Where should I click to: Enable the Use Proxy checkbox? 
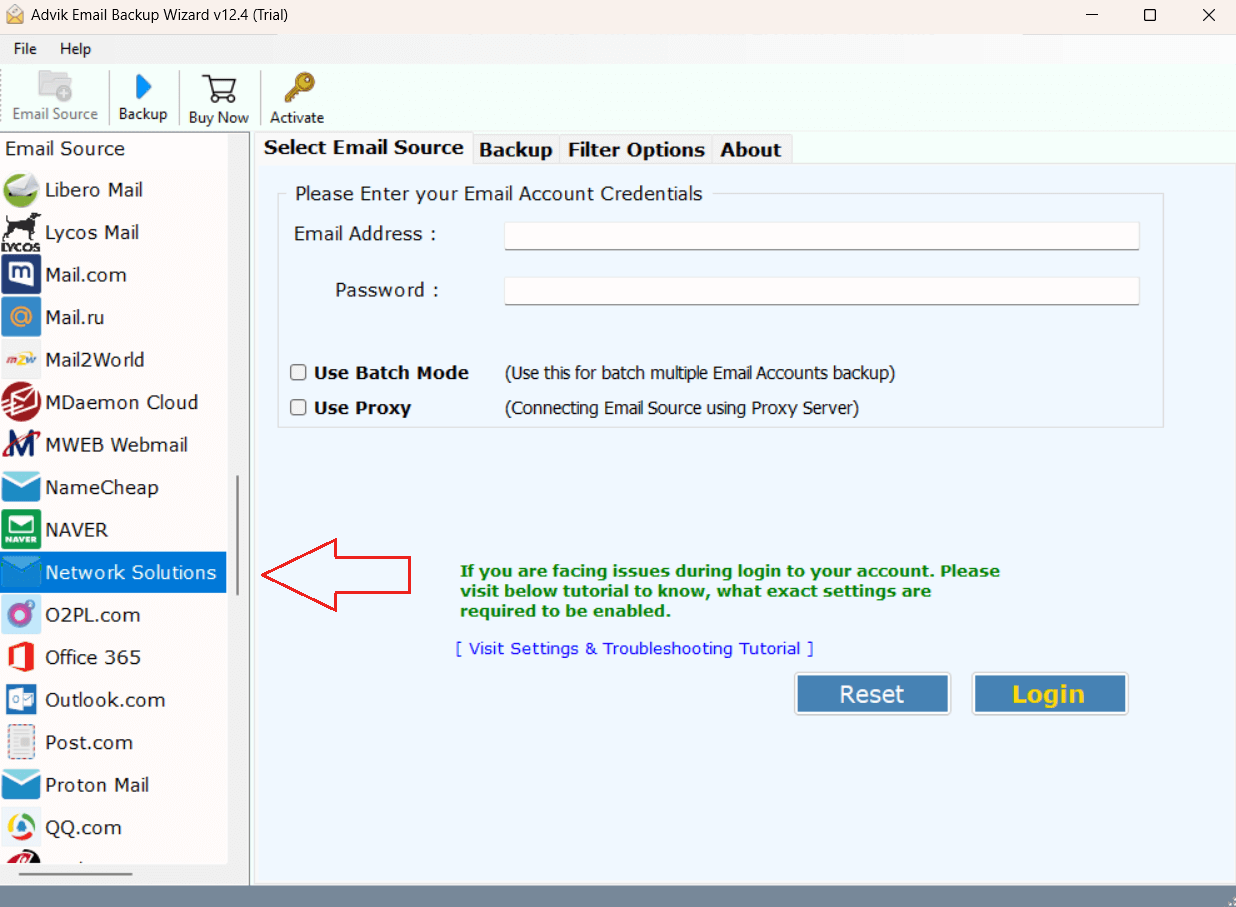[298, 408]
